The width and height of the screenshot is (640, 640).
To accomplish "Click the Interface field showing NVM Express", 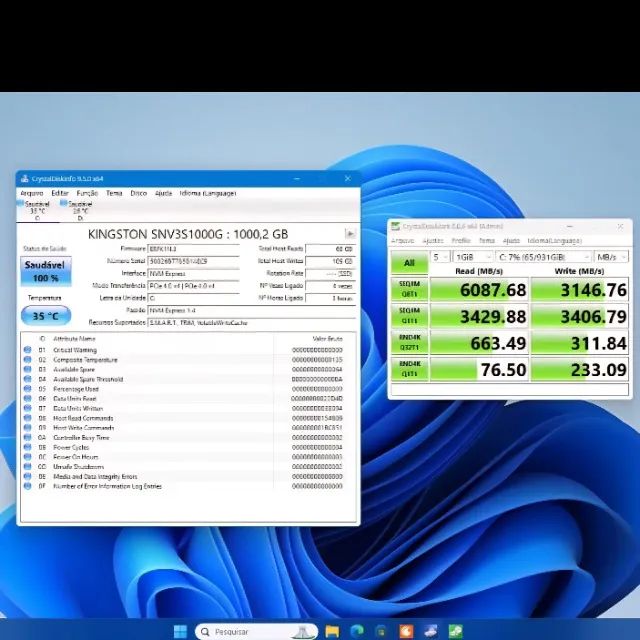I will [x=193, y=273].
